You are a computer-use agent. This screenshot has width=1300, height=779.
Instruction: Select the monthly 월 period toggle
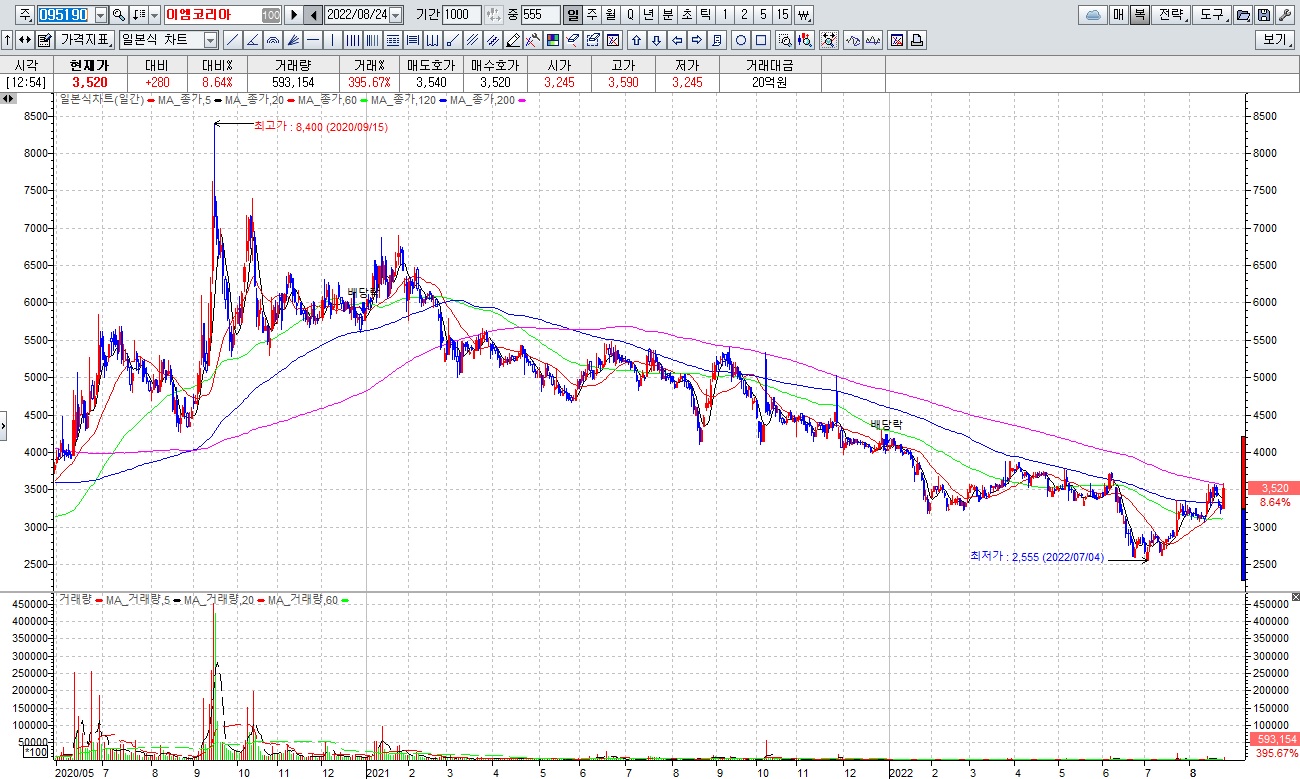coord(610,15)
